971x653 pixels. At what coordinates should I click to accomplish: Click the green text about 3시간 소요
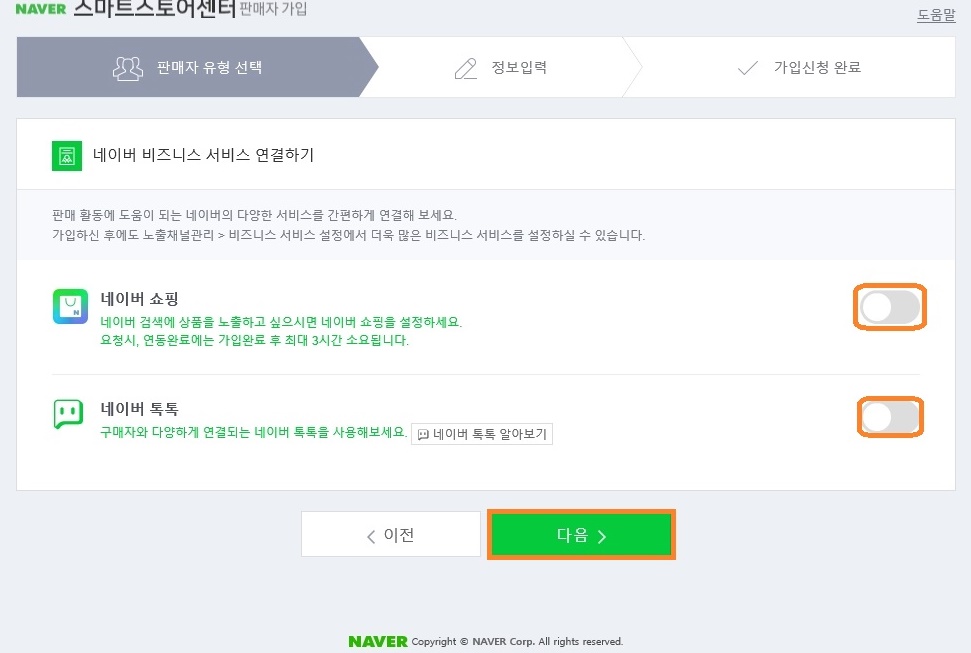tap(255, 340)
